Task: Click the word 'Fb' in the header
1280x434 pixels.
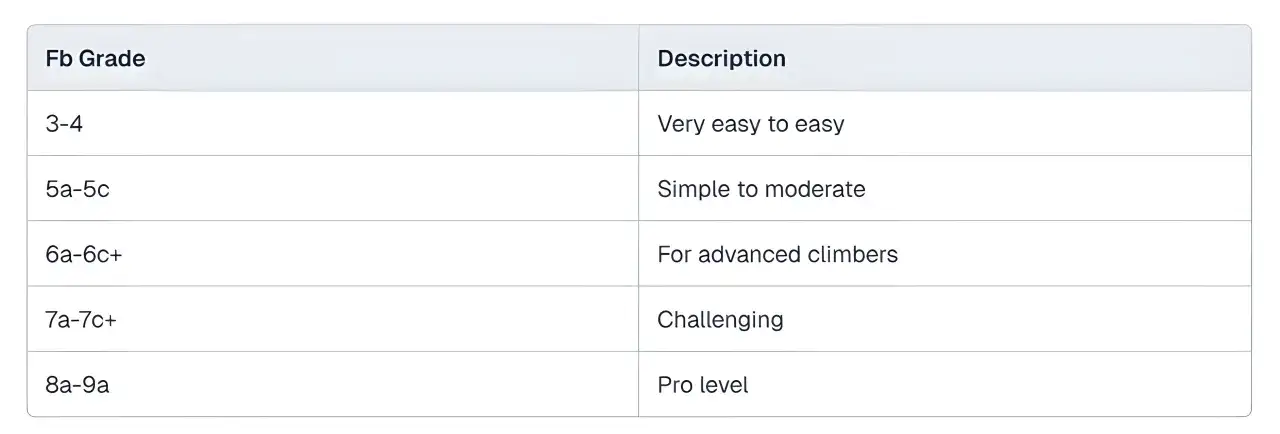Action: click(x=58, y=59)
